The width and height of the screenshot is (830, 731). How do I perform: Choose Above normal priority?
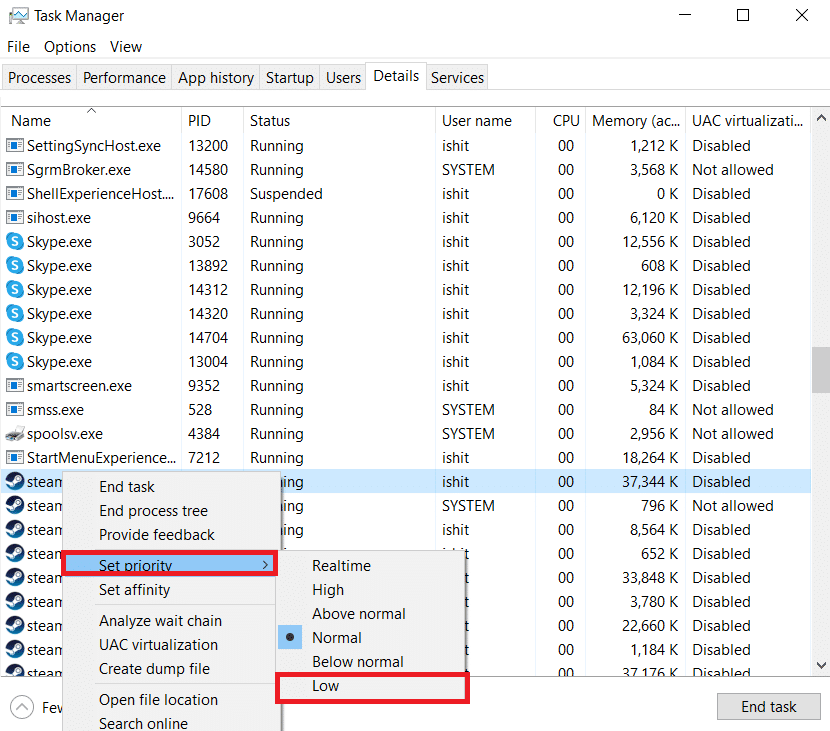tap(371, 613)
